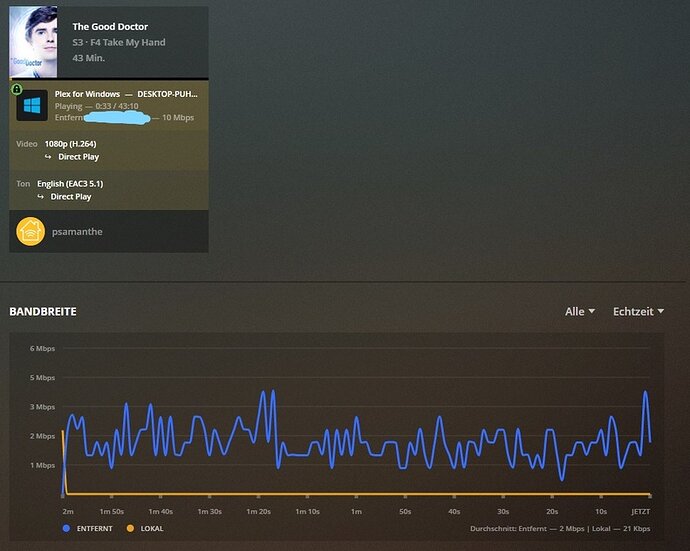Click the English (EAC3 5.1) audio value
The height and width of the screenshot is (551, 690).
click(70, 184)
